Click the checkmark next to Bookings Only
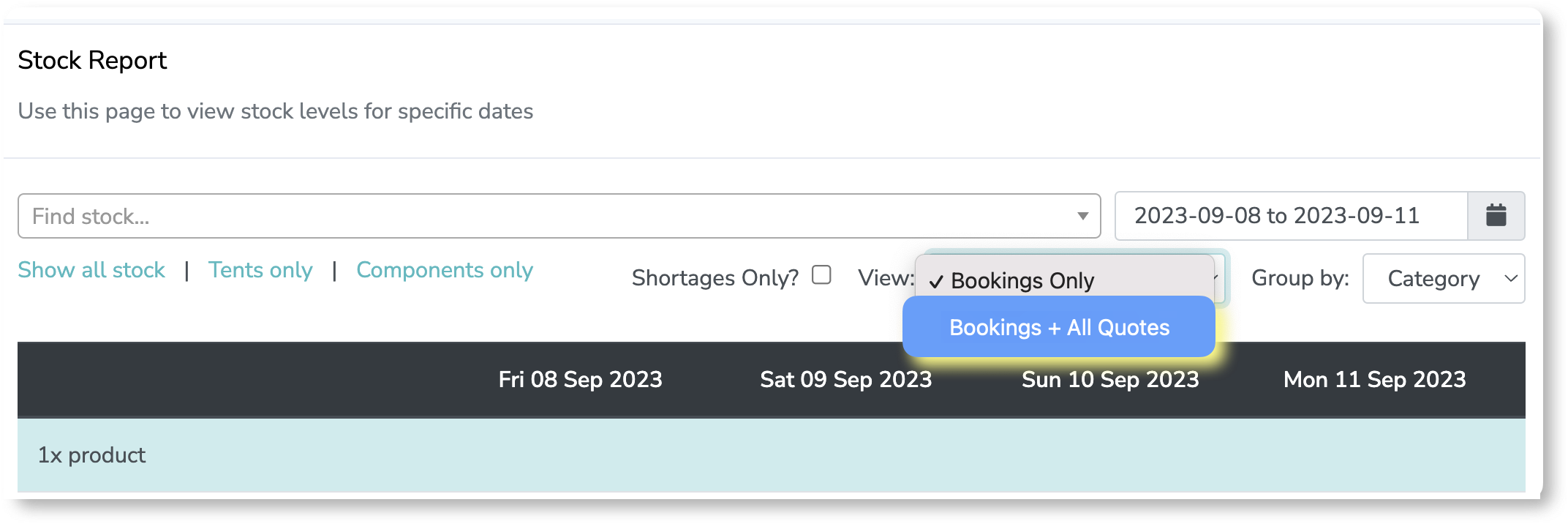 coord(936,281)
